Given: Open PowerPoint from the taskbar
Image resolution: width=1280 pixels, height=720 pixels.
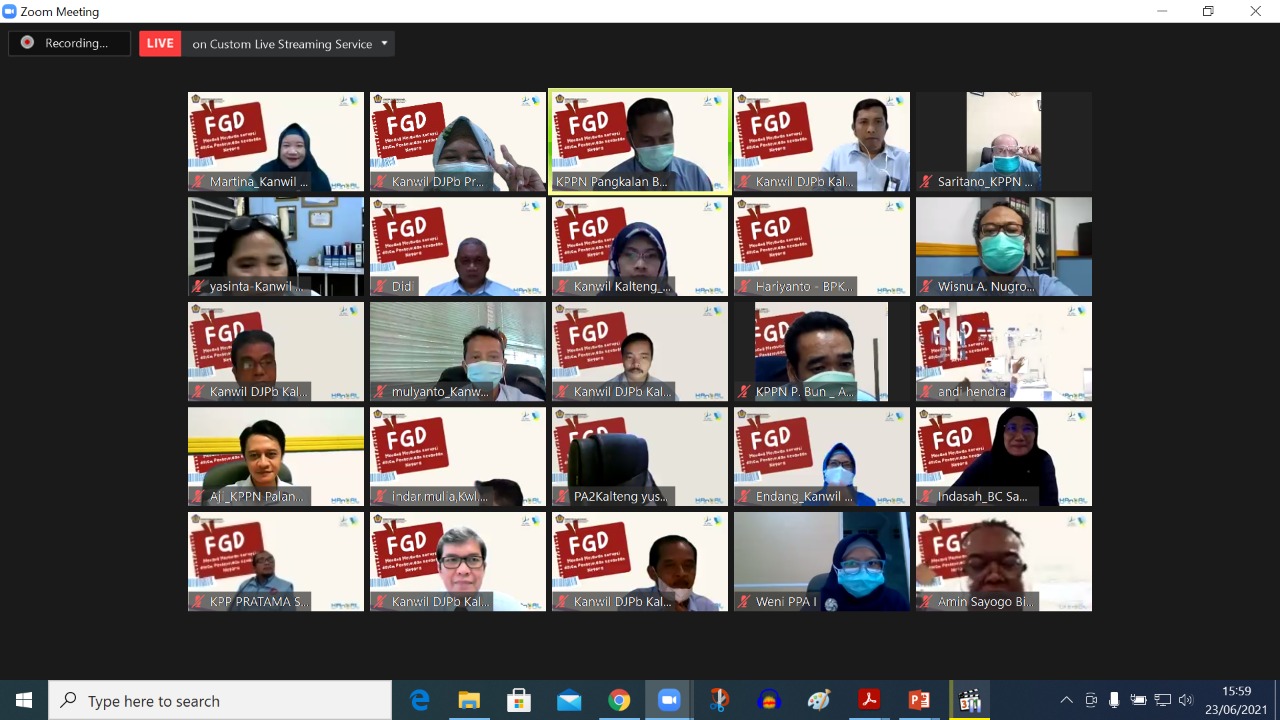Looking at the screenshot, I should point(919,700).
